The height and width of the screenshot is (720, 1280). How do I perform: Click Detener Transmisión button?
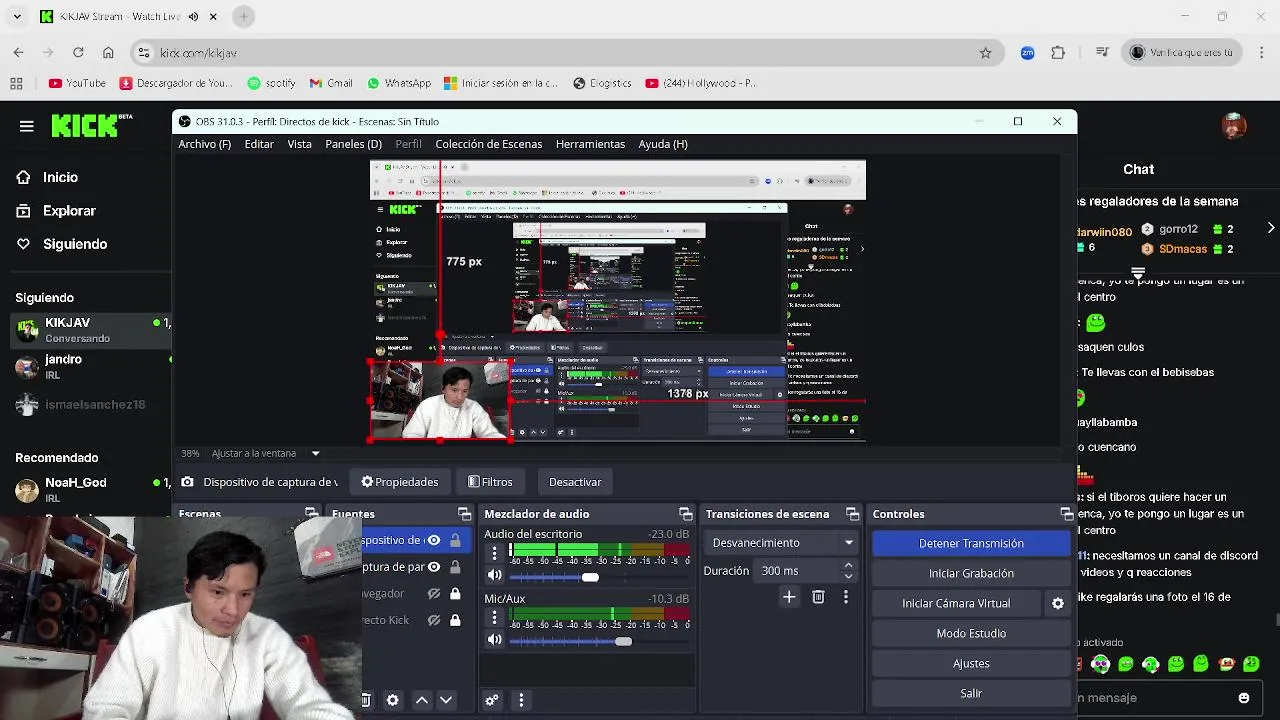(971, 543)
